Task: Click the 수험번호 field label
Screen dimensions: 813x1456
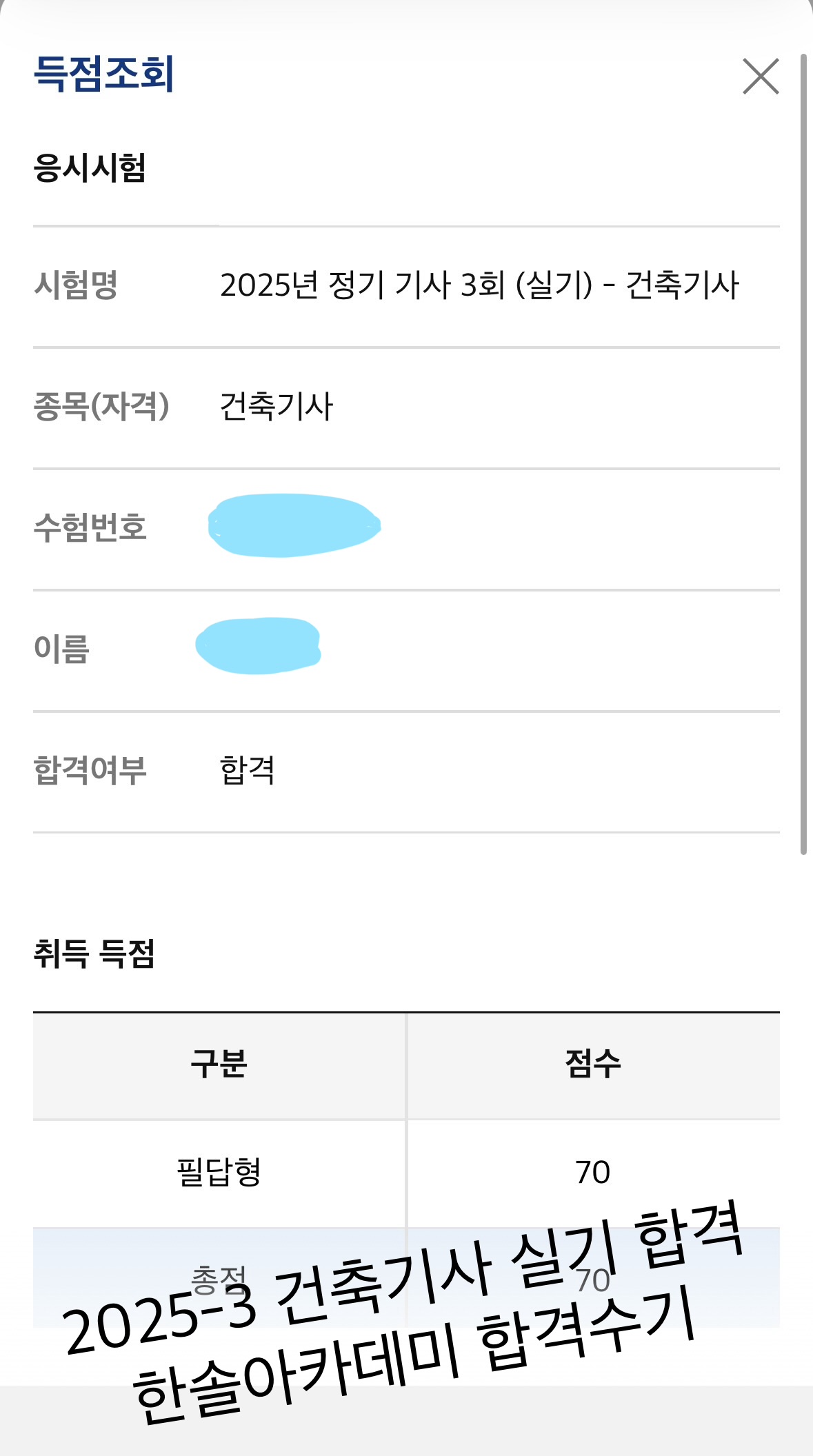Action: (x=90, y=527)
